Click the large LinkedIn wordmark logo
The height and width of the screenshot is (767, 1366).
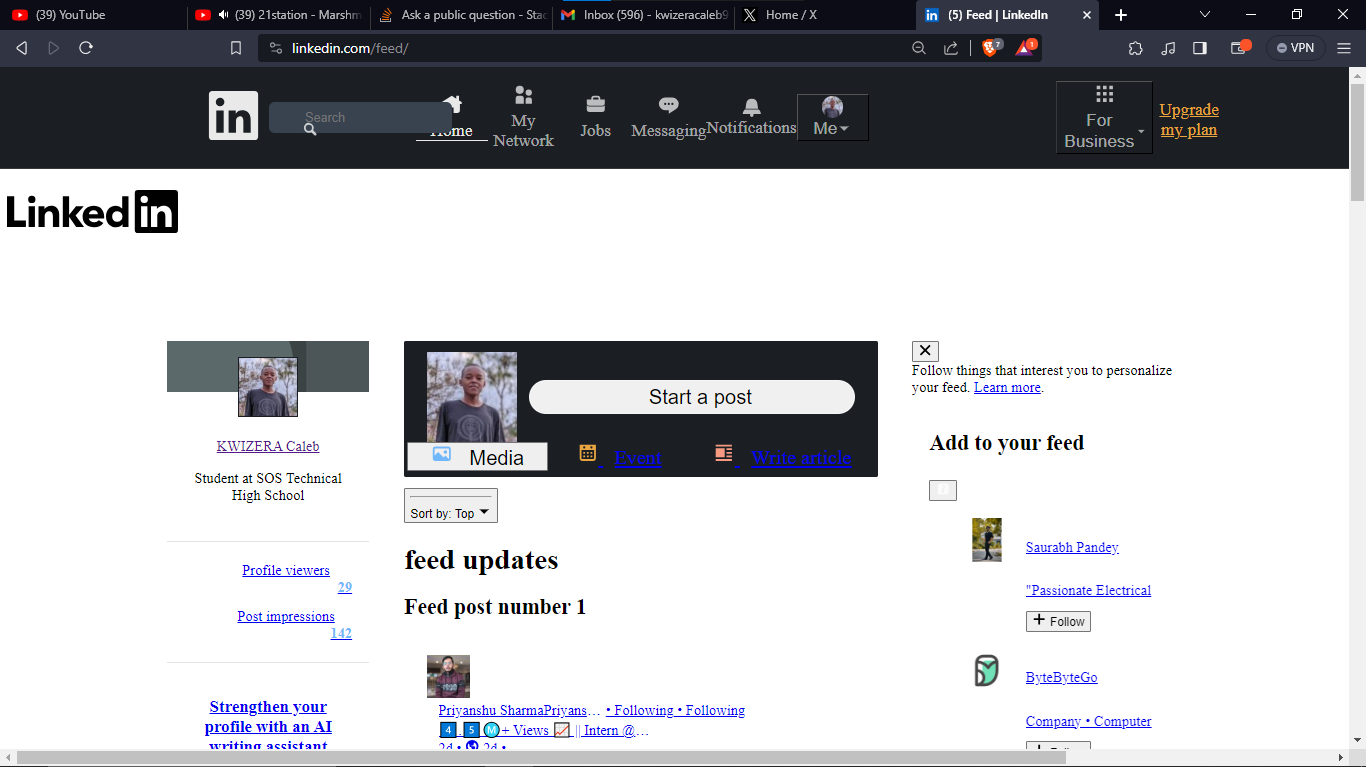tap(92, 212)
